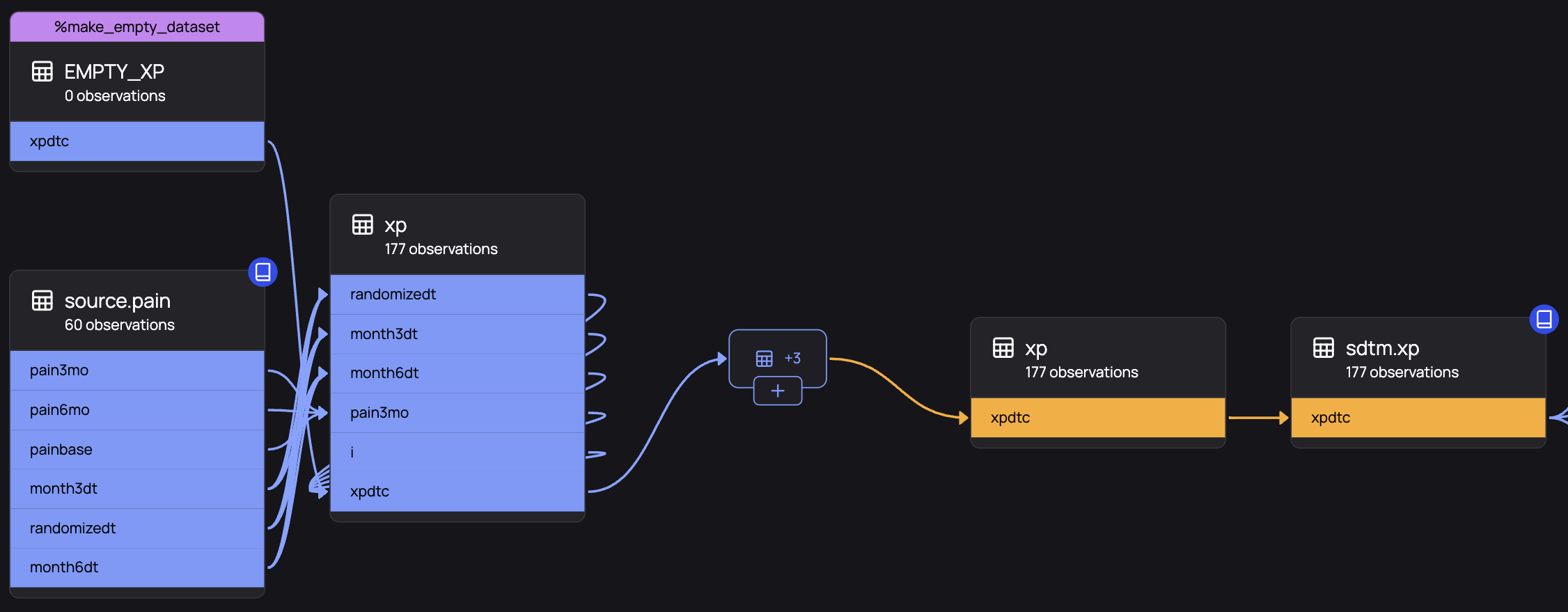Select xpdtc column in EMPTY_XP
Viewport: 1568px width, 612px height.
point(137,141)
